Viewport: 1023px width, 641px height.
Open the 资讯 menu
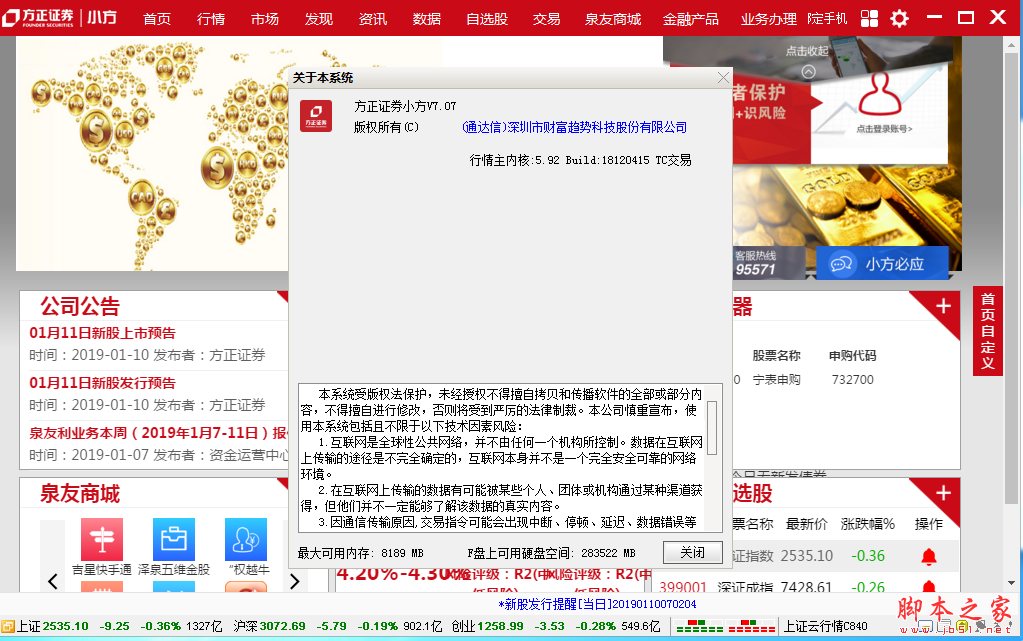[x=373, y=19]
